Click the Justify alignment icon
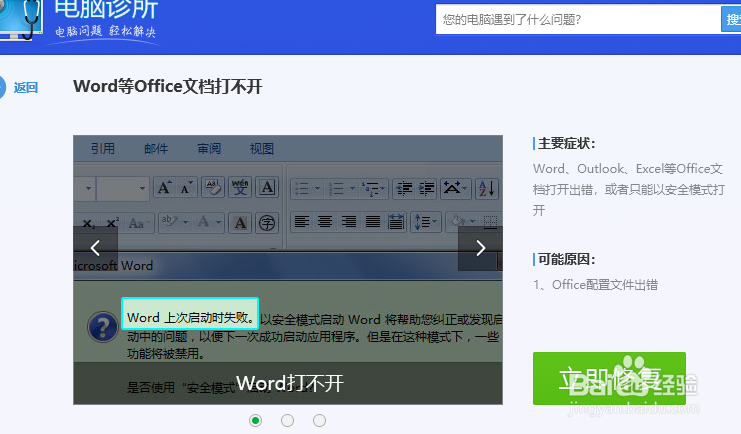 (x=373, y=221)
